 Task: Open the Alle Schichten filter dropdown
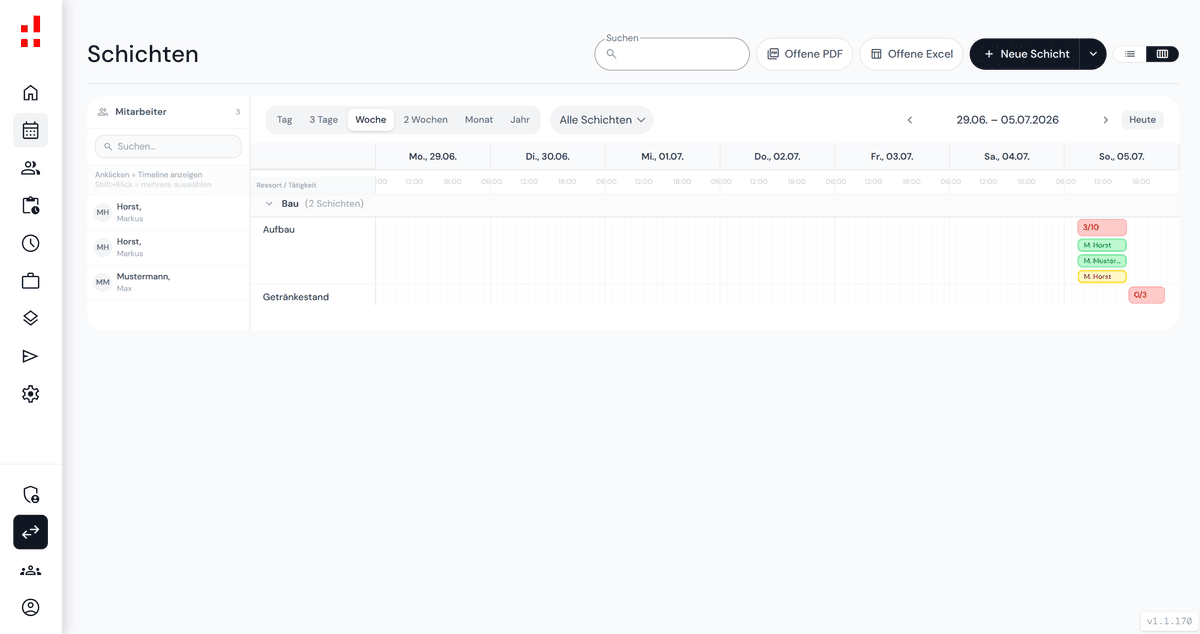(602, 120)
